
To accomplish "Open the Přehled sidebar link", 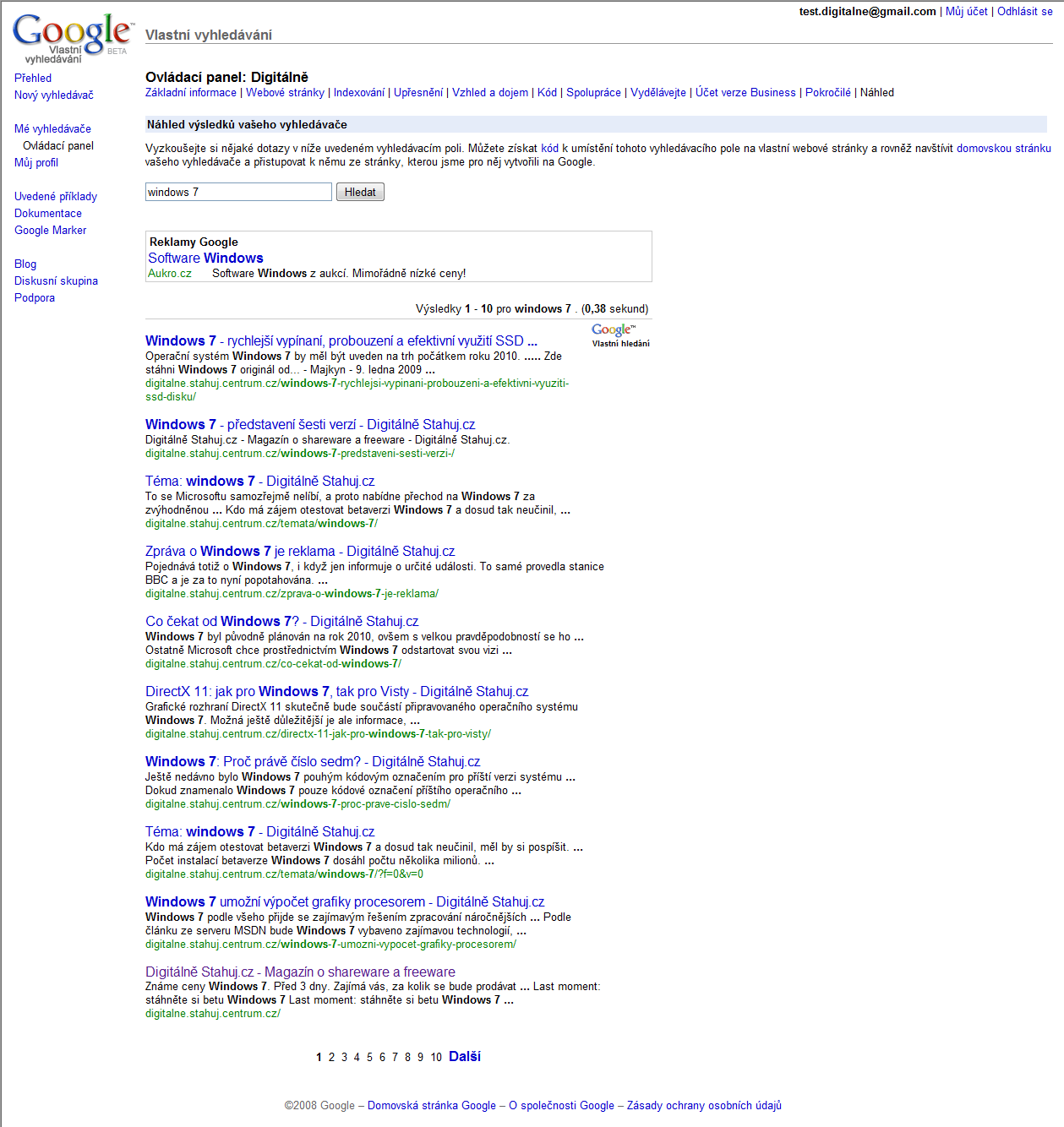I will click(x=33, y=78).
